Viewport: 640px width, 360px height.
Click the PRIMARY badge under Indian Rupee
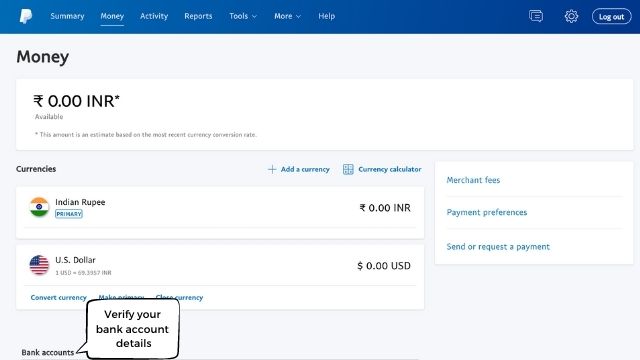tap(69, 214)
